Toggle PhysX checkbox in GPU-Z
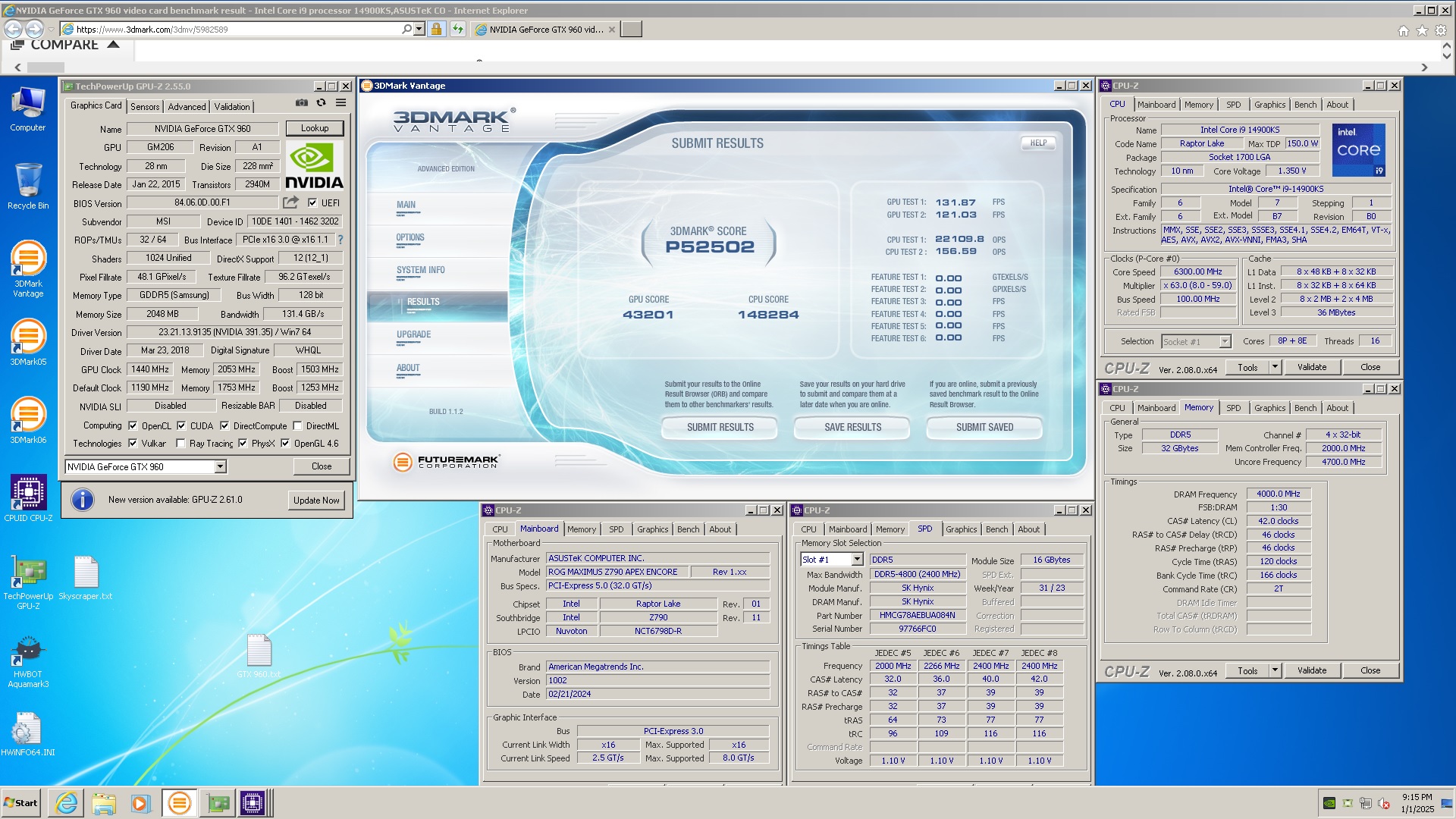1456x819 pixels. click(243, 443)
